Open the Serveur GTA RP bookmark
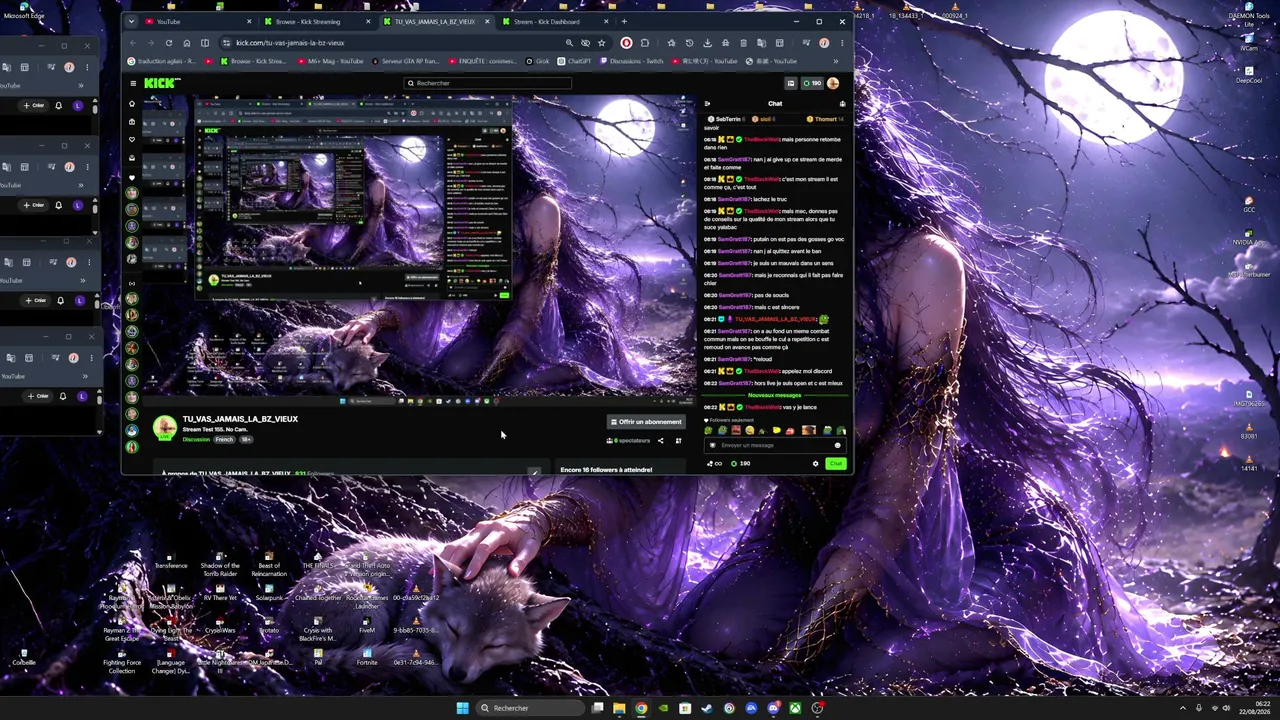 click(405, 61)
